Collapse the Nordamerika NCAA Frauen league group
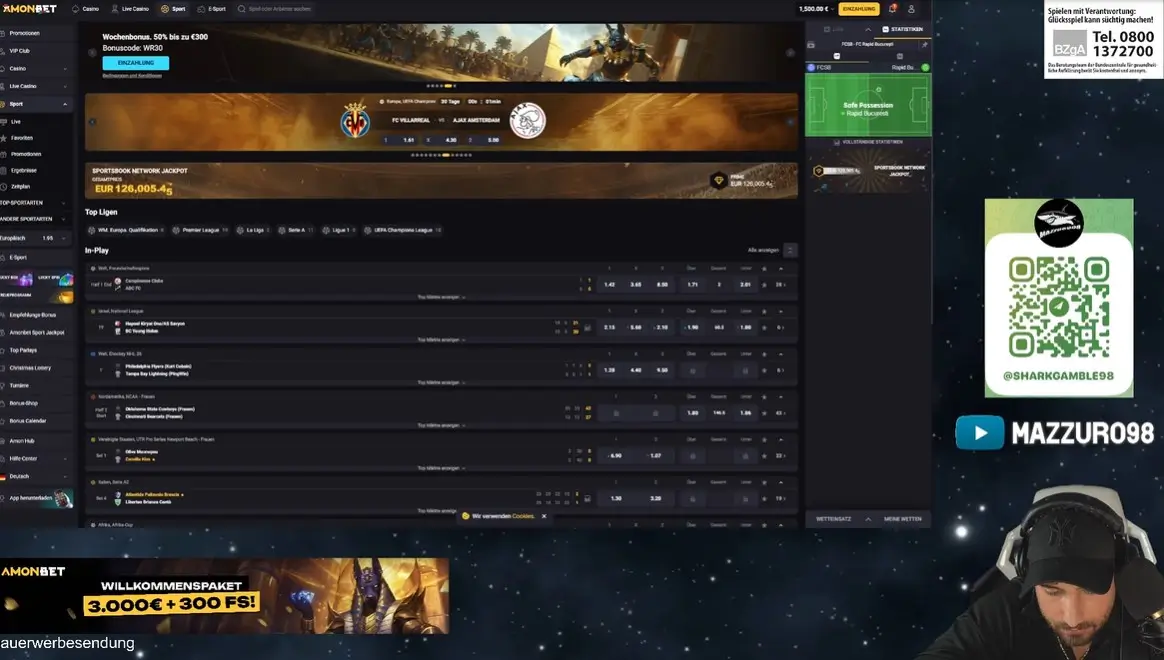The height and width of the screenshot is (660, 1164). pos(780,397)
